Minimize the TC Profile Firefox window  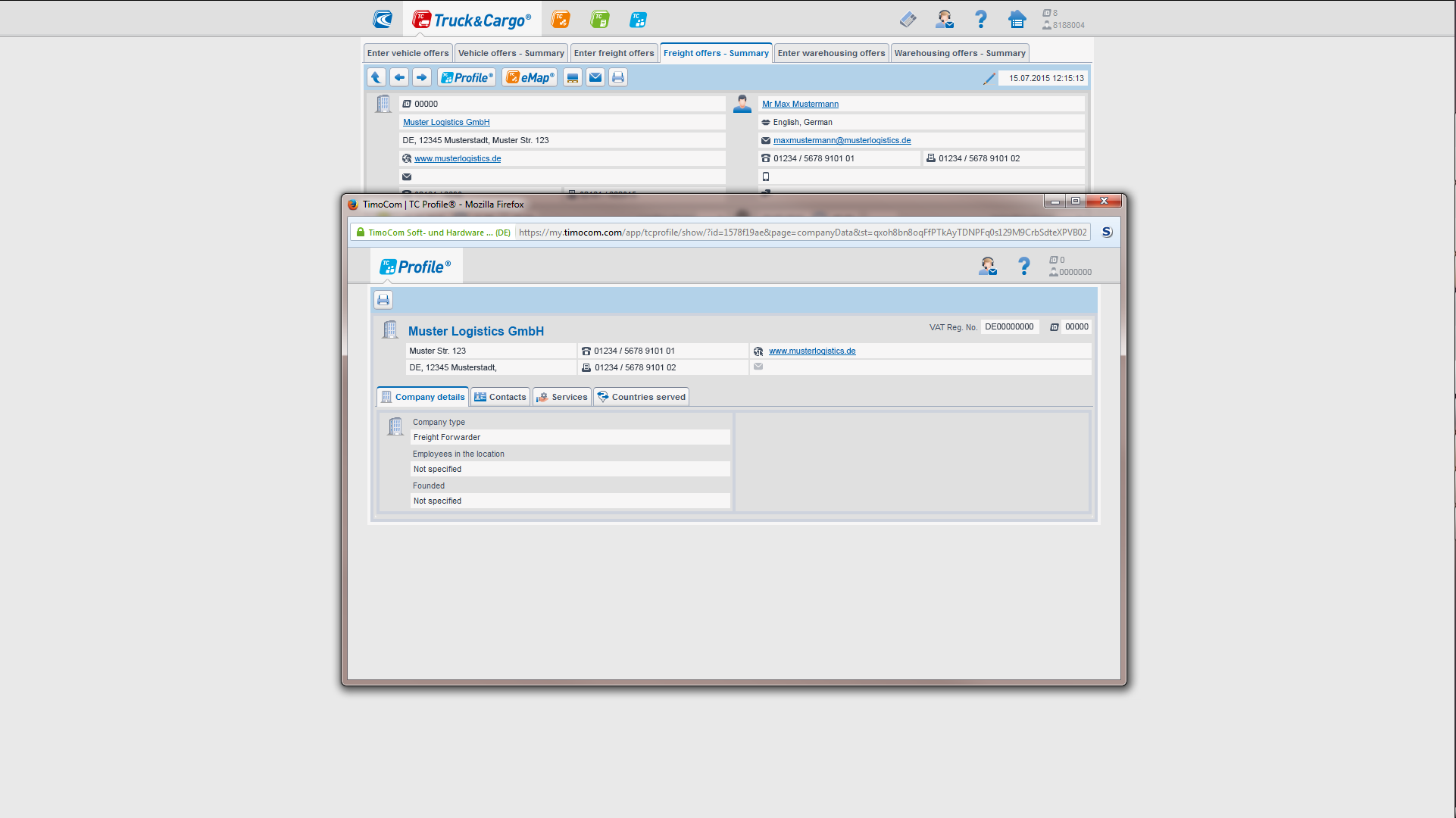[x=1055, y=201]
